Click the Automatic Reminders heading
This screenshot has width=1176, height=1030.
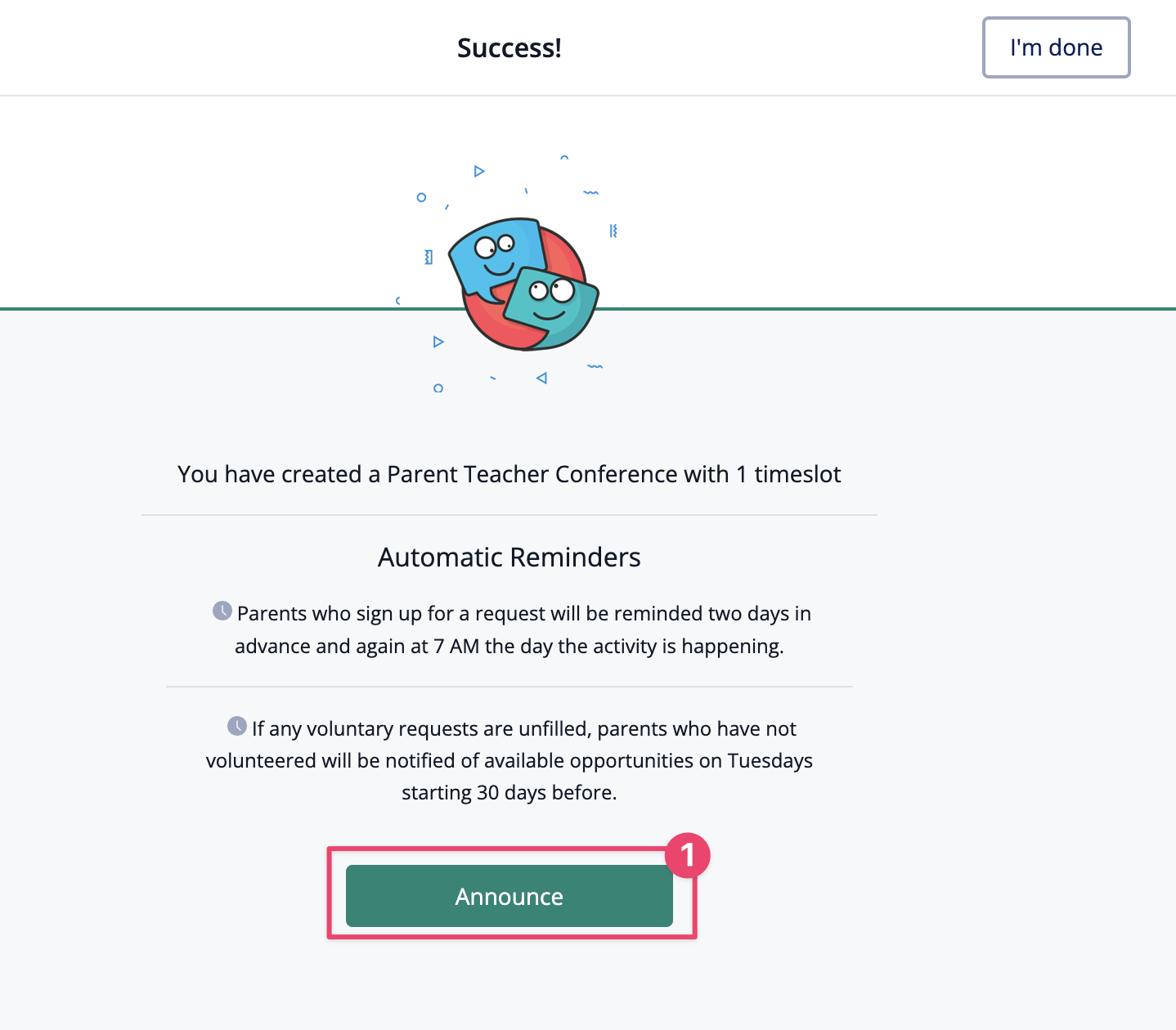point(509,558)
